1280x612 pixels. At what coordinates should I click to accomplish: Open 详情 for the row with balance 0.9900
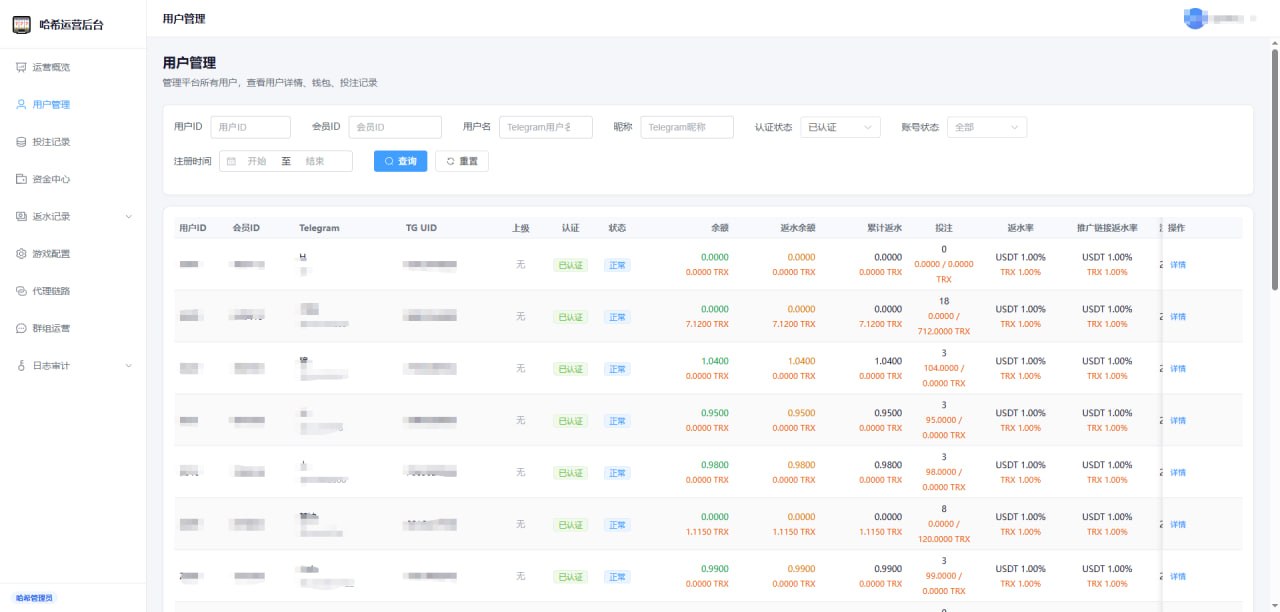(1178, 577)
